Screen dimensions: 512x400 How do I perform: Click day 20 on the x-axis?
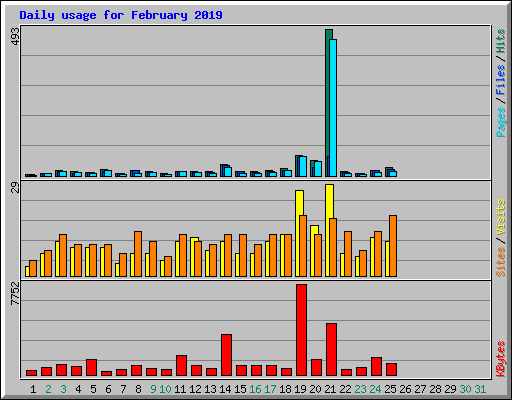point(315,389)
